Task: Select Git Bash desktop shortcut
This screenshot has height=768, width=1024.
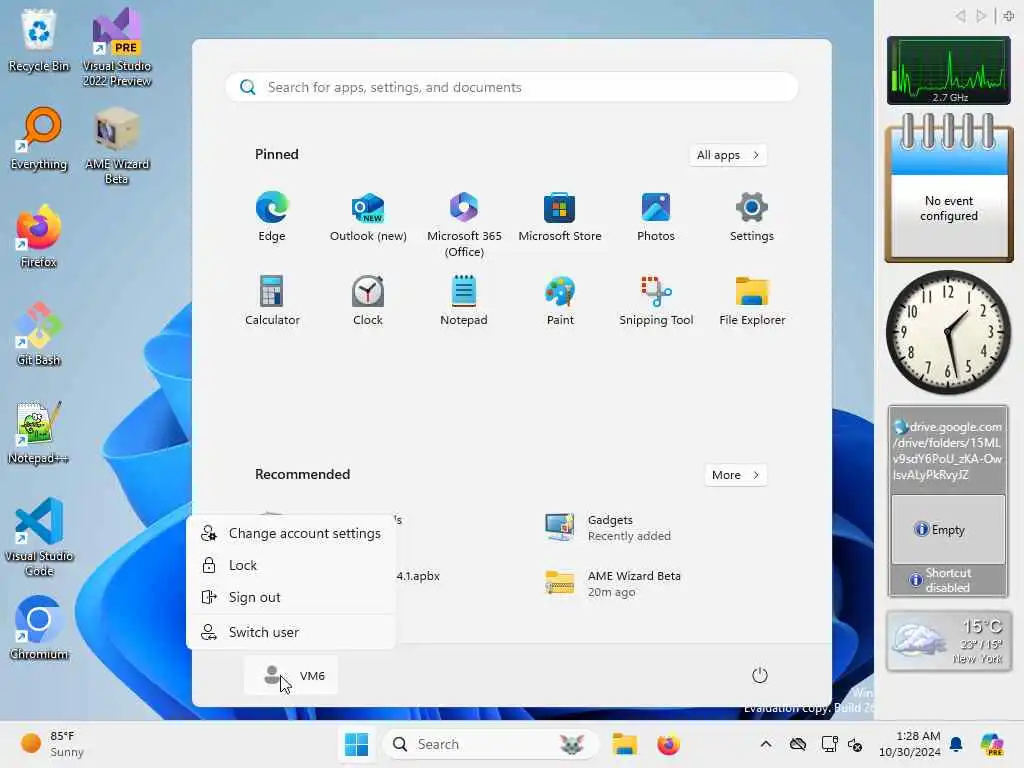Action: [x=39, y=334]
